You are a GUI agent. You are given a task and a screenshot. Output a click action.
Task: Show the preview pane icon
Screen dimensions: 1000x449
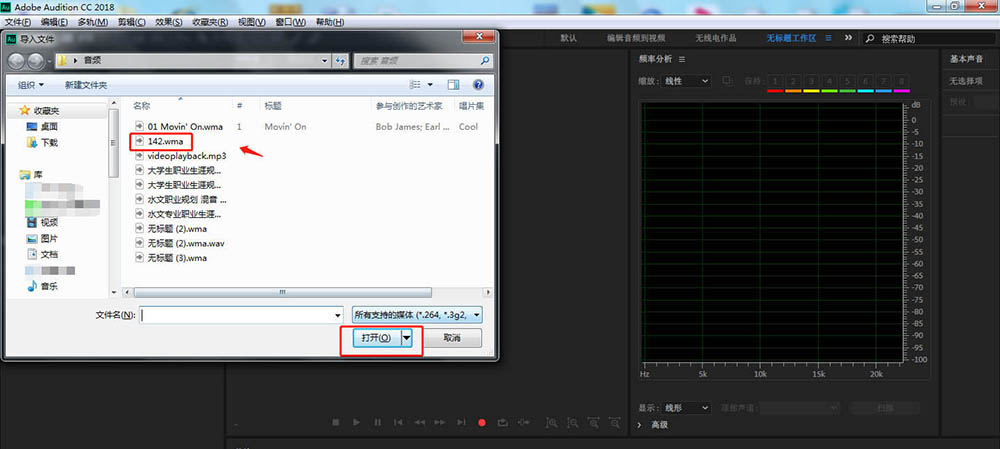click(453, 84)
